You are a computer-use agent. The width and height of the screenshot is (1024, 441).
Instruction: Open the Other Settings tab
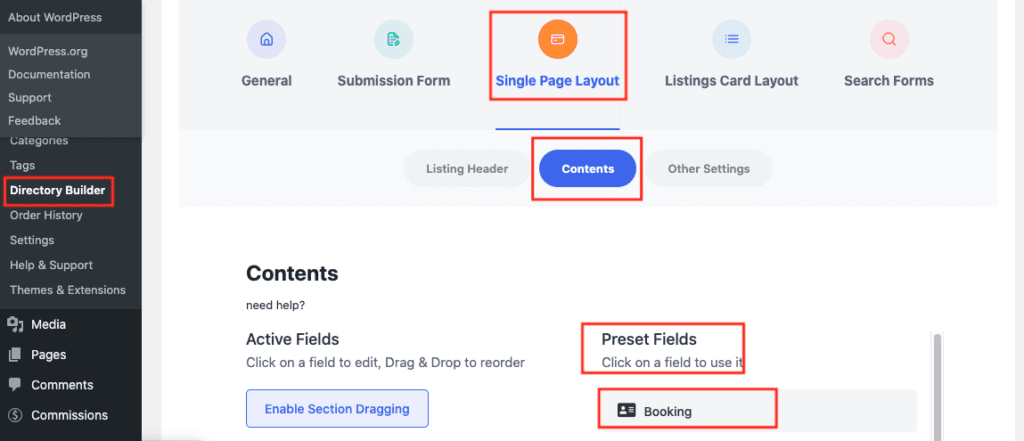[709, 169]
